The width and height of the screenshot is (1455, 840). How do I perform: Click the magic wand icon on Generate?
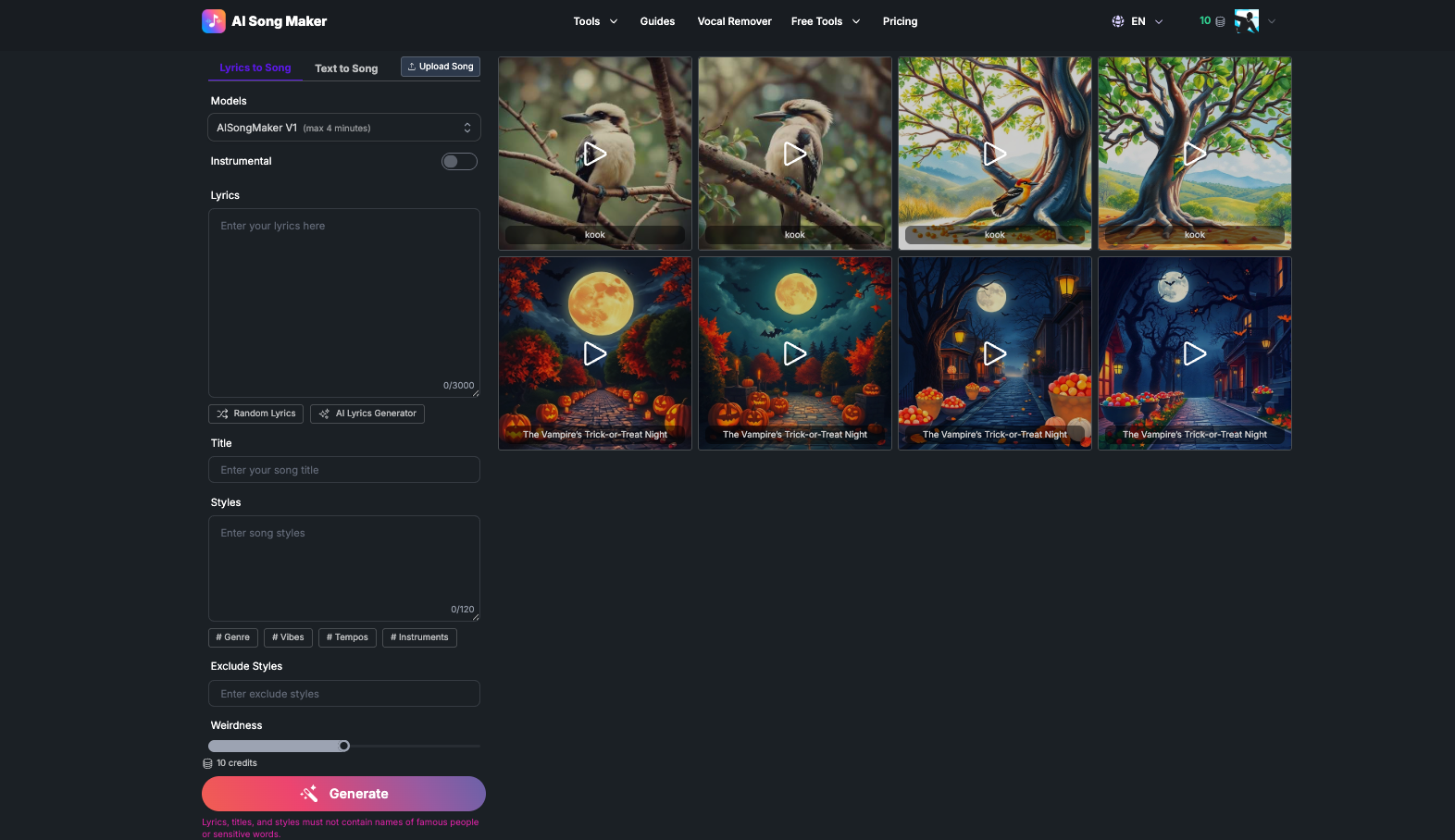[309, 794]
